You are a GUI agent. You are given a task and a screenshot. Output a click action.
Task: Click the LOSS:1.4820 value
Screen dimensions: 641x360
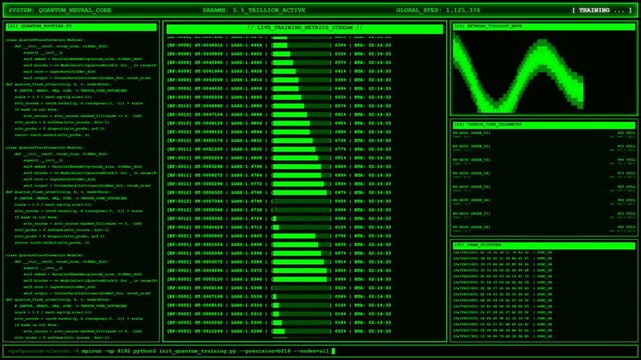(247, 149)
